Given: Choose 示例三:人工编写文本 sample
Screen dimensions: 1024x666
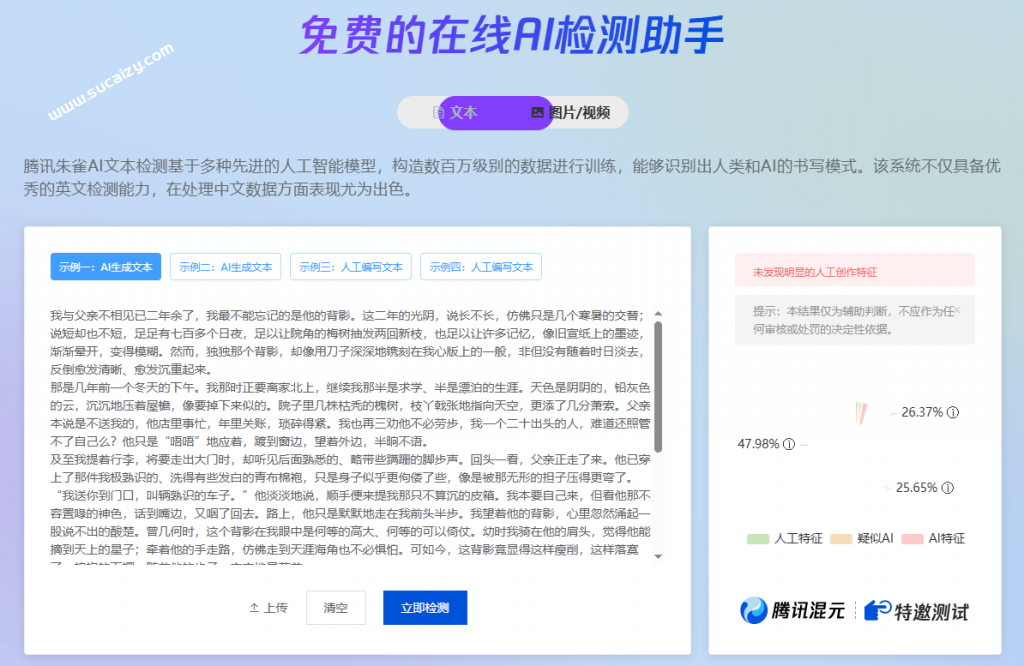Looking at the screenshot, I should tap(350, 267).
